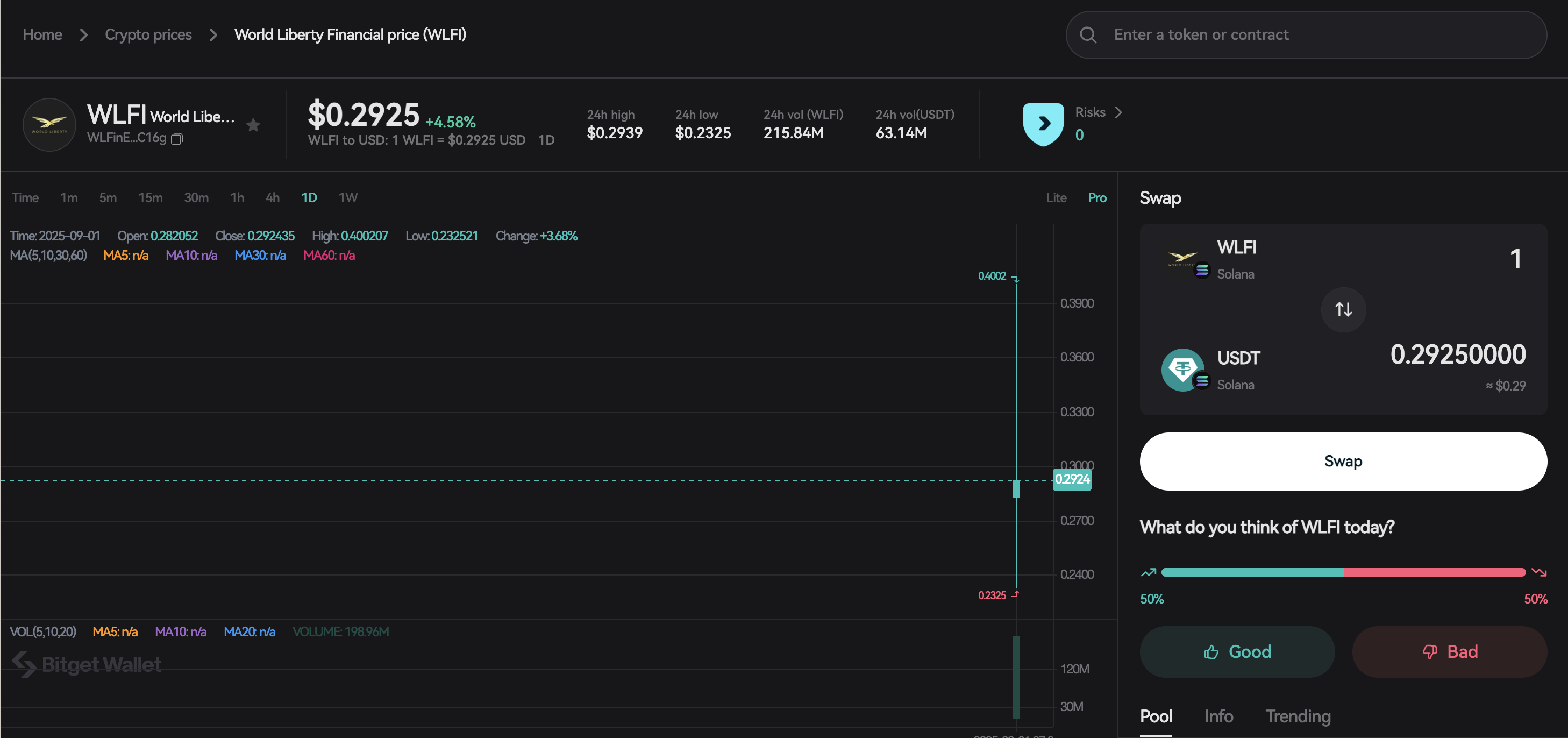This screenshot has height=738, width=1568.
Task: Click the WLFI token logo
Action: point(49,124)
